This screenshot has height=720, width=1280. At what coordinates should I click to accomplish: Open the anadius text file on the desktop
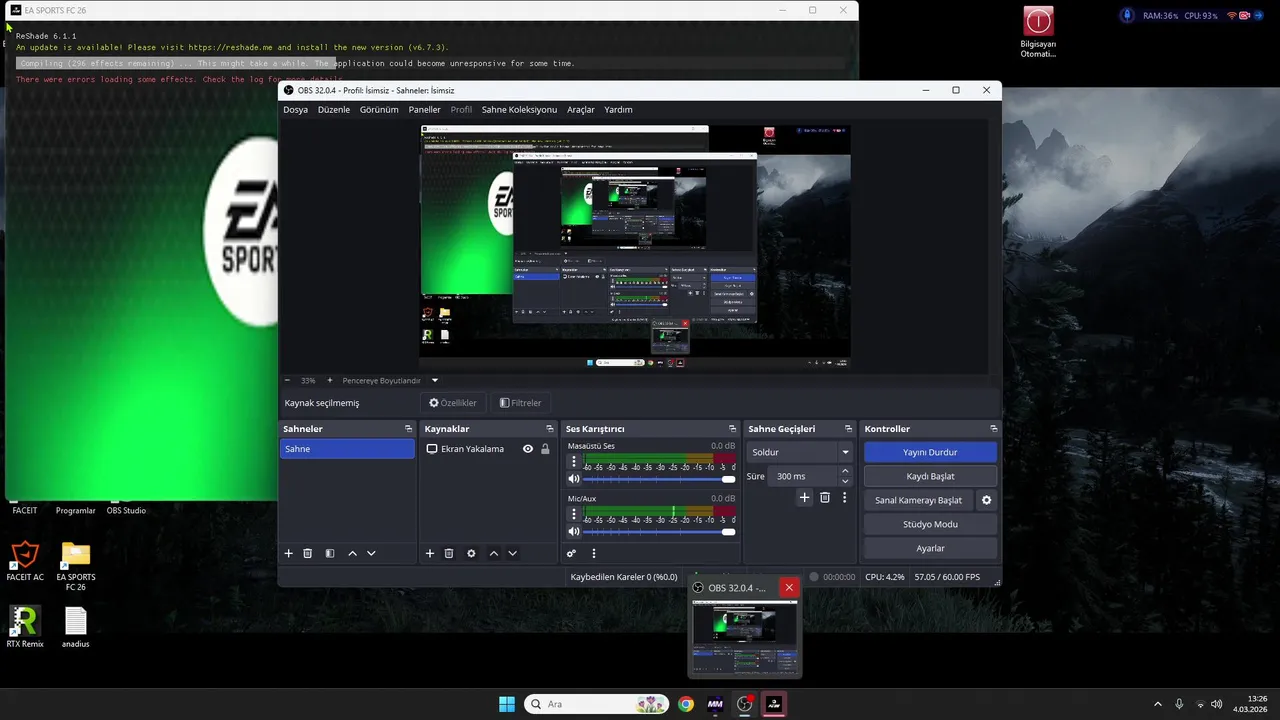76,627
